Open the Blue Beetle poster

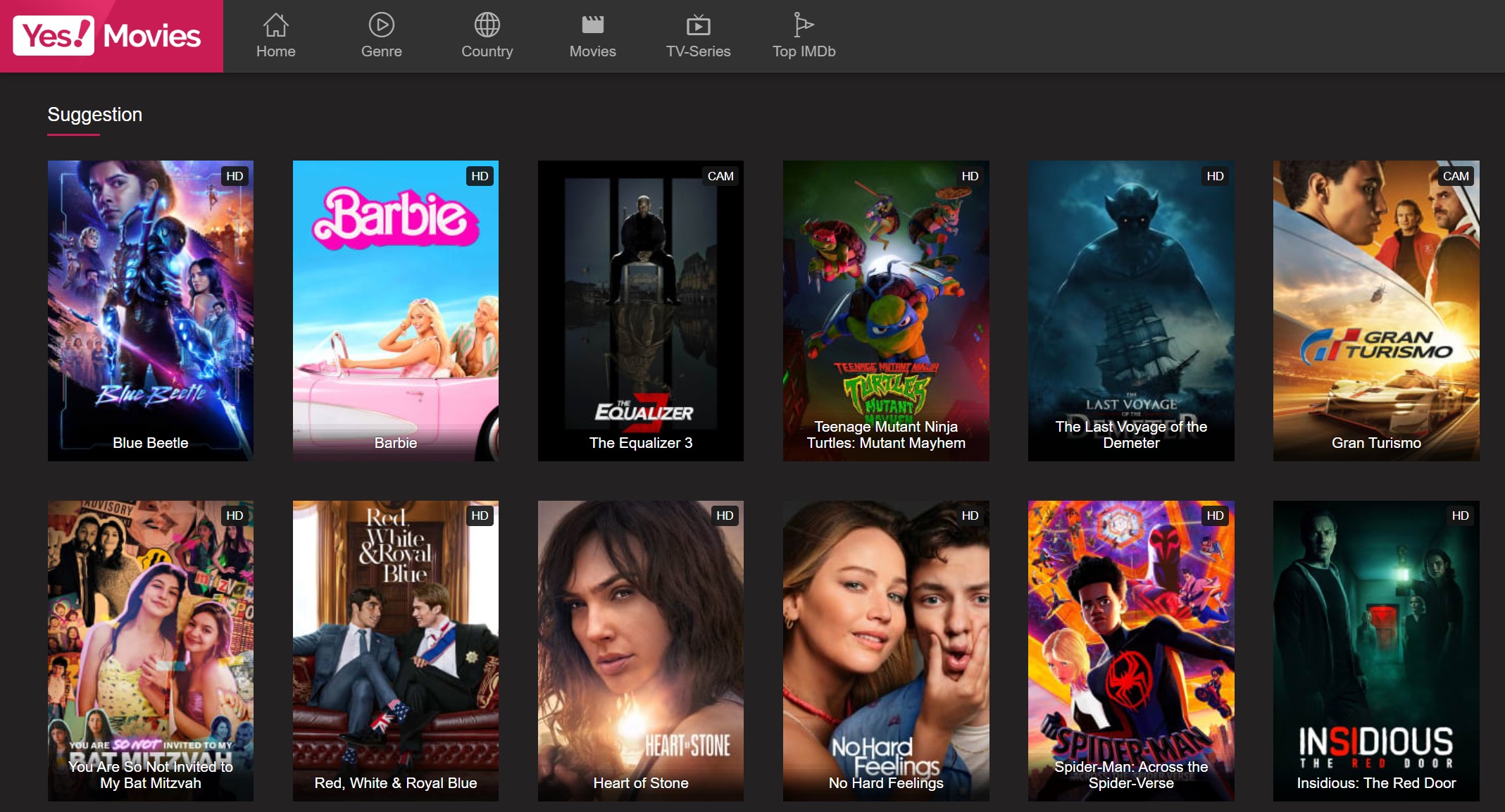[151, 311]
